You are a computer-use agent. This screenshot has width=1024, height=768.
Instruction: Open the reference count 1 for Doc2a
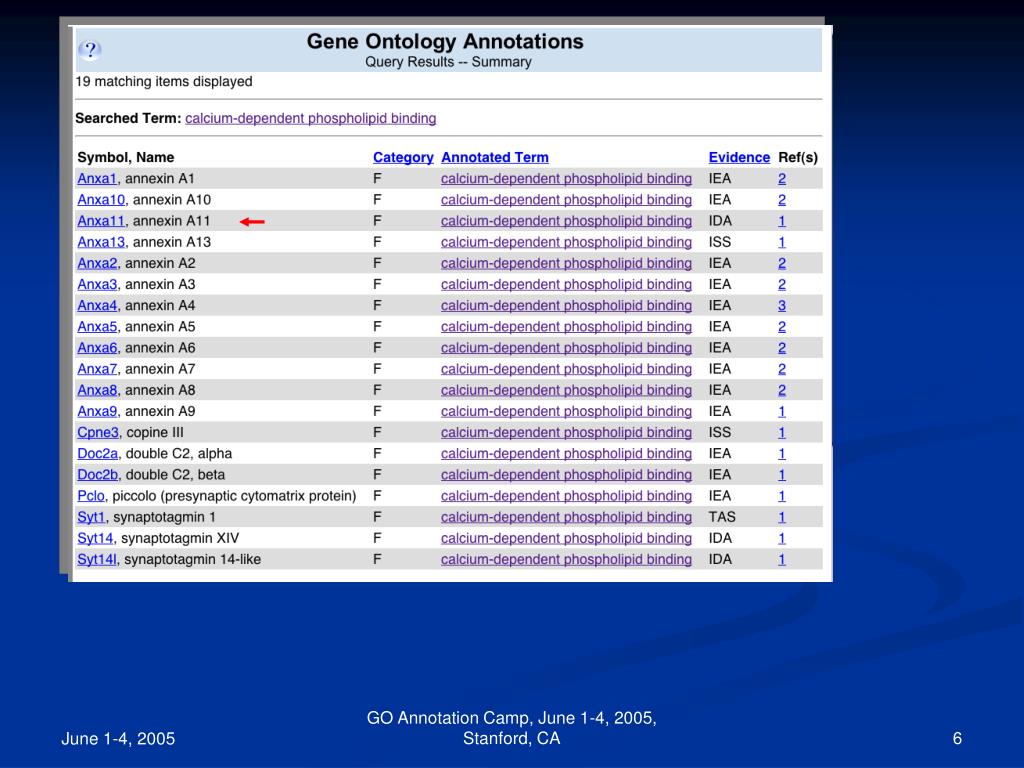click(x=782, y=453)
